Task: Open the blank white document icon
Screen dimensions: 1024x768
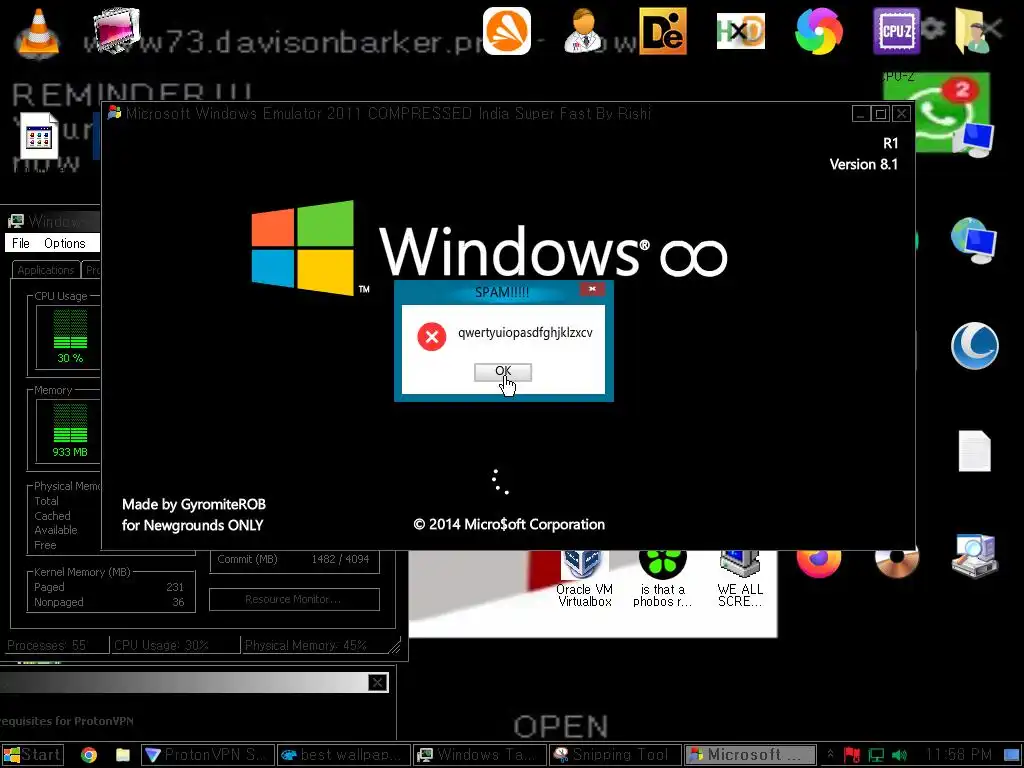Action: point(974,451)
